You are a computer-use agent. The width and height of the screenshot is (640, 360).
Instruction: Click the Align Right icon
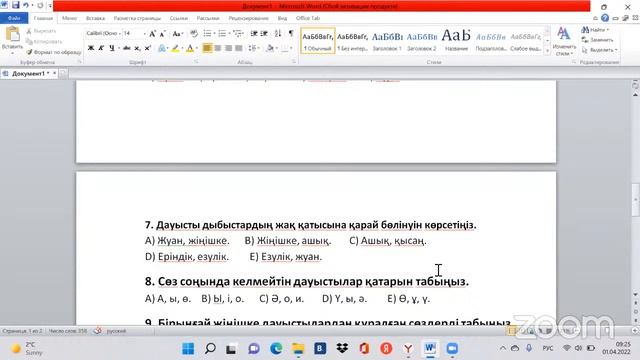click(228, 48)
